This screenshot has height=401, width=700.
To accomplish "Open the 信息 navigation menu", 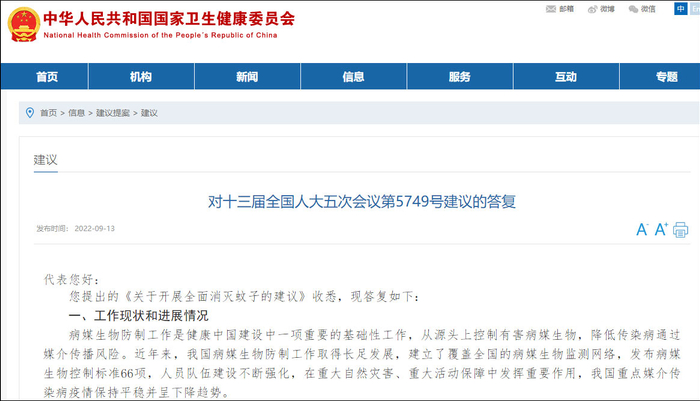I will (354, 77).
